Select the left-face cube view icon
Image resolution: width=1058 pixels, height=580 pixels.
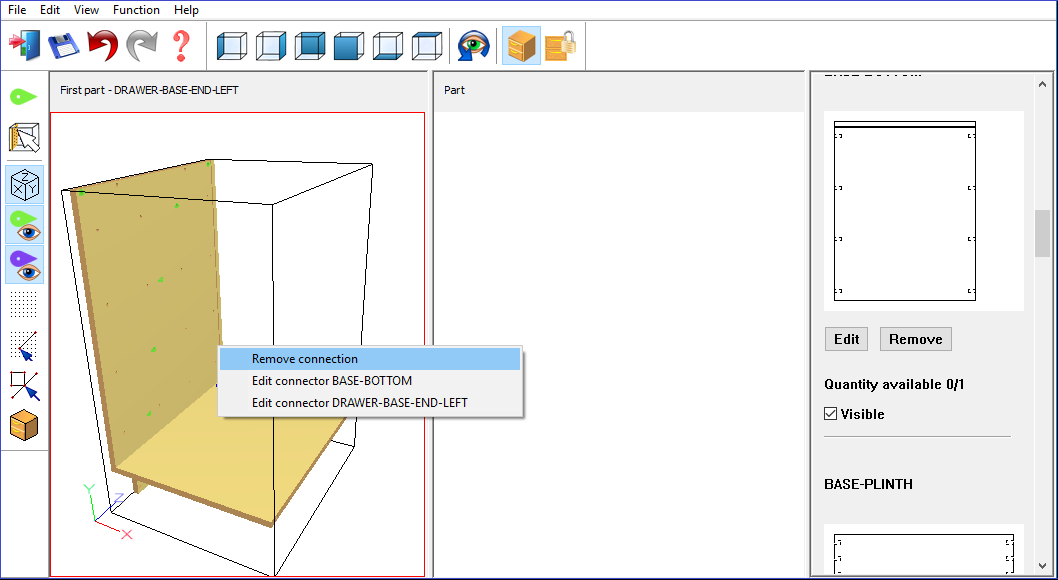[x=231, y=47]
